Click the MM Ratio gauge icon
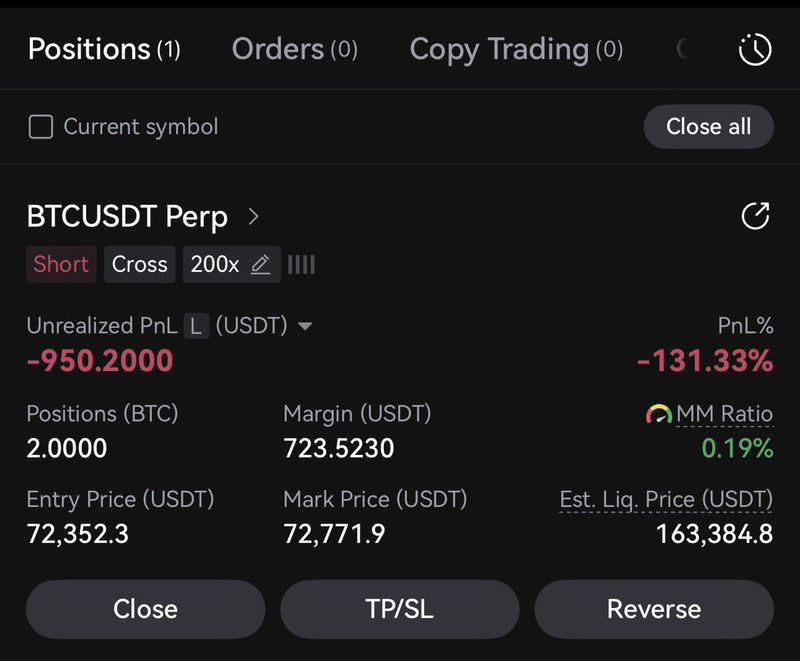800x661 pixels. click(x=658, y=414)
